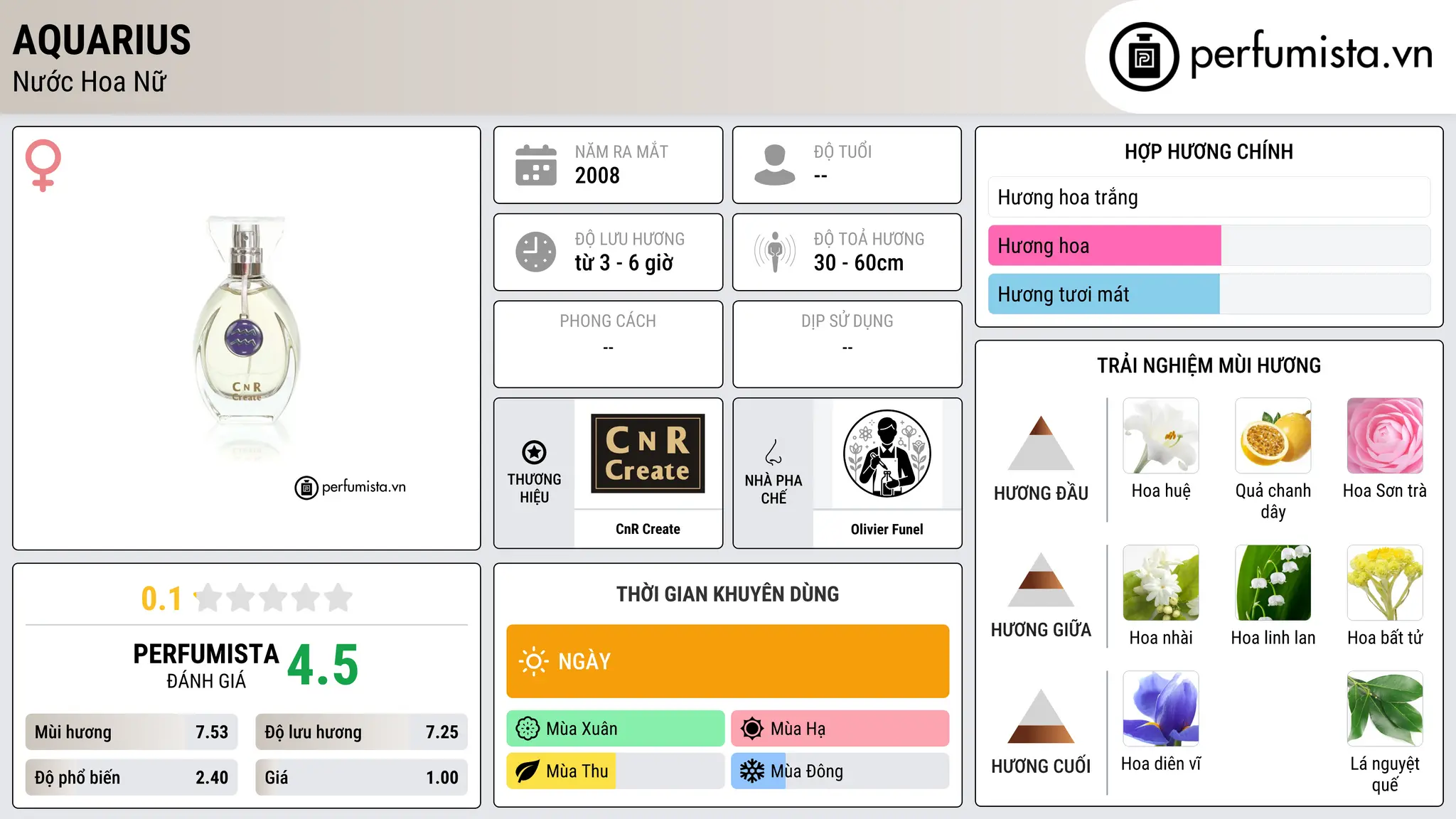Click the sillage projection icon
Viewport: 1456px width, 819px height.
(x=774, y=252)
